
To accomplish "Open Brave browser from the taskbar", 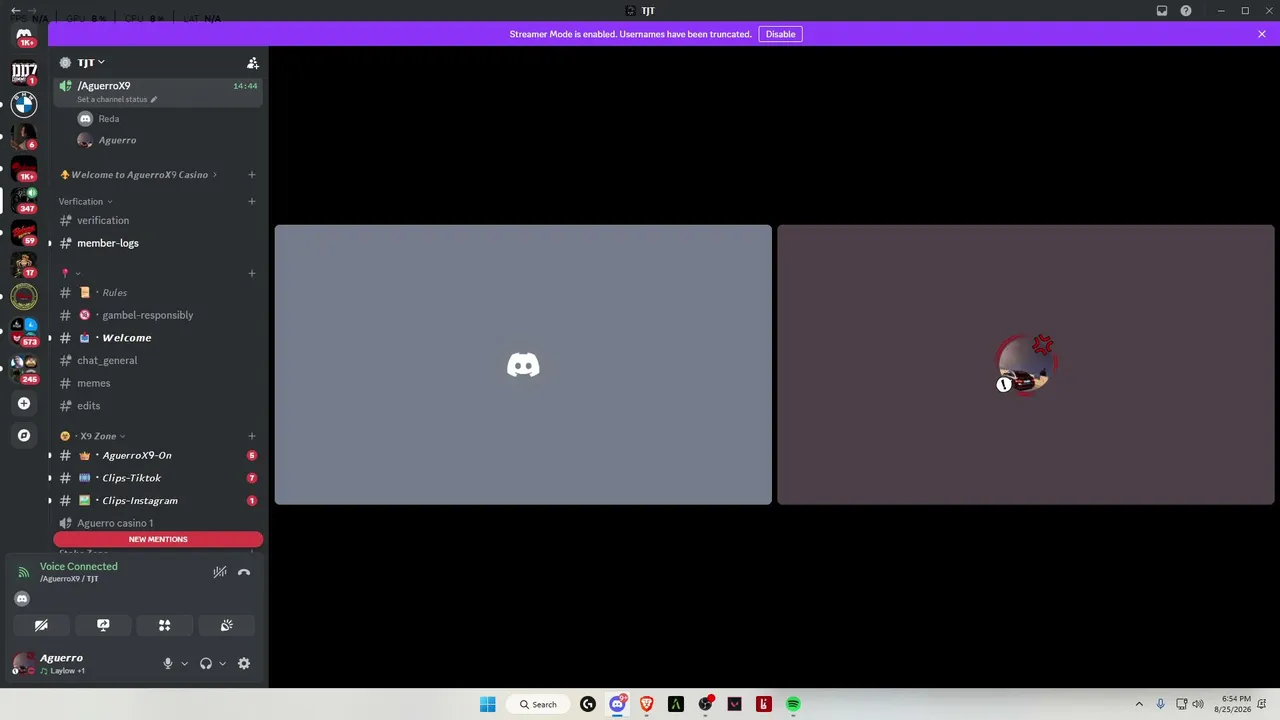I will pyautogui.click(x=647, y=704).
